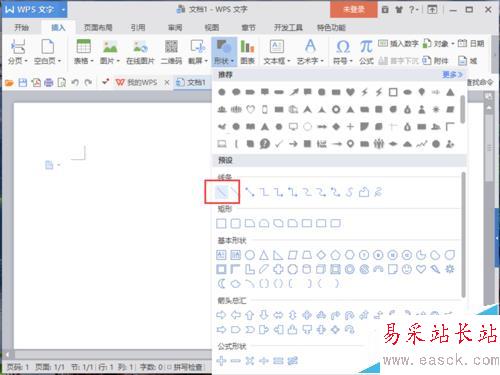
Task: Pick the plain rectangle under 矩形
Action: [221, 223]
